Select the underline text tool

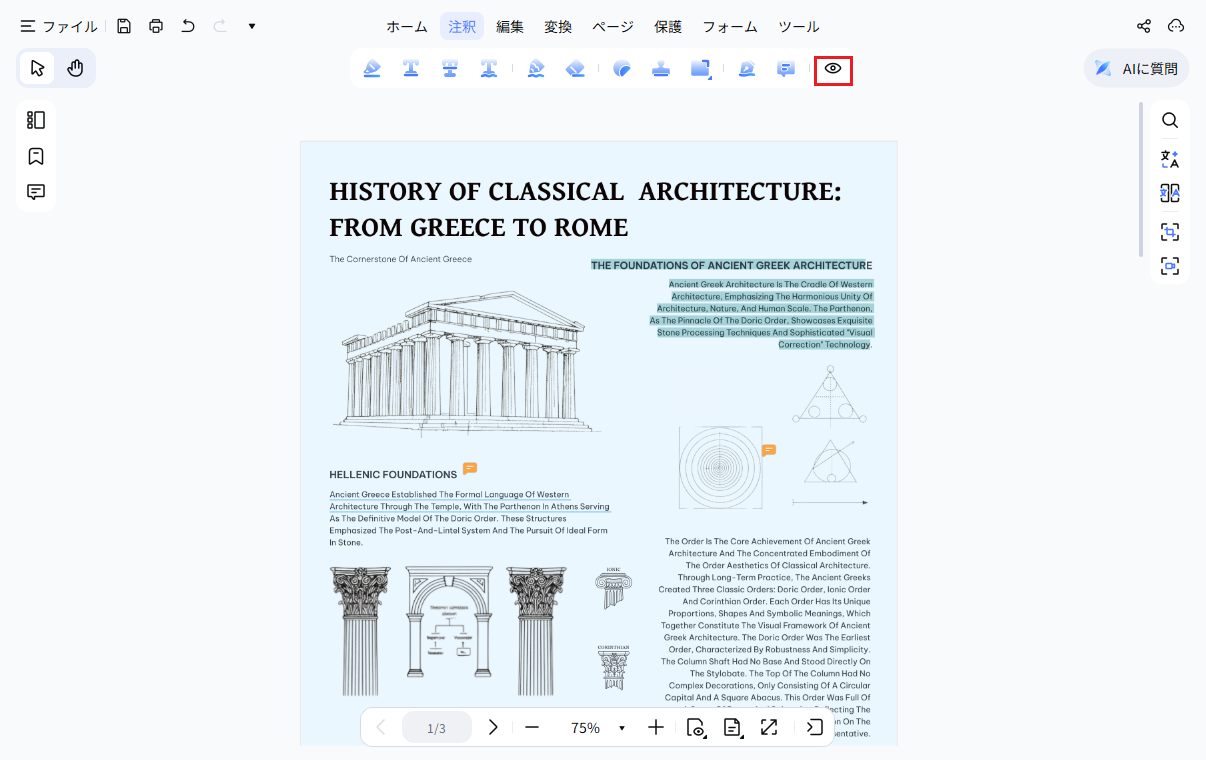point(411,69)
